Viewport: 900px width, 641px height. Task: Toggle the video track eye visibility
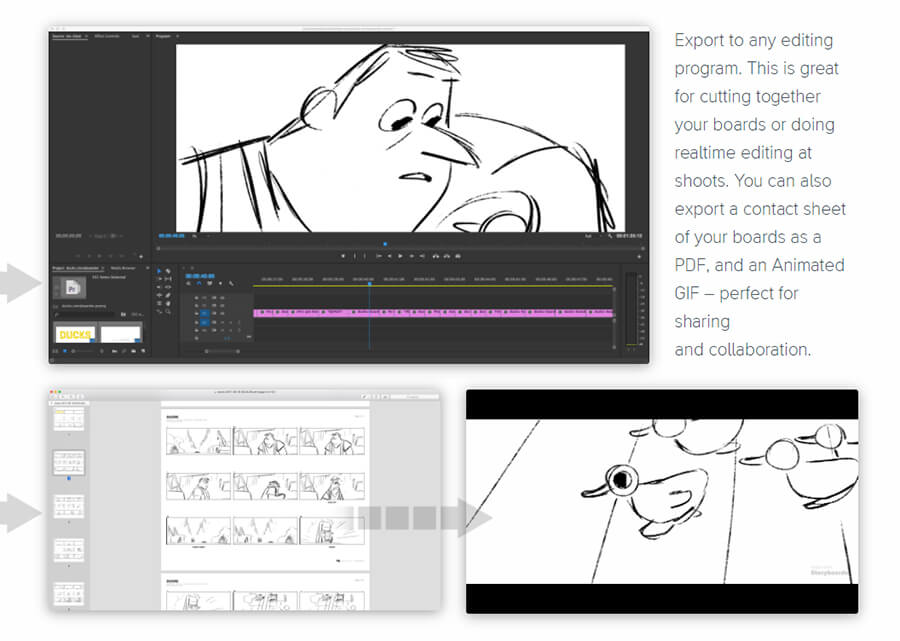[214, 313]
